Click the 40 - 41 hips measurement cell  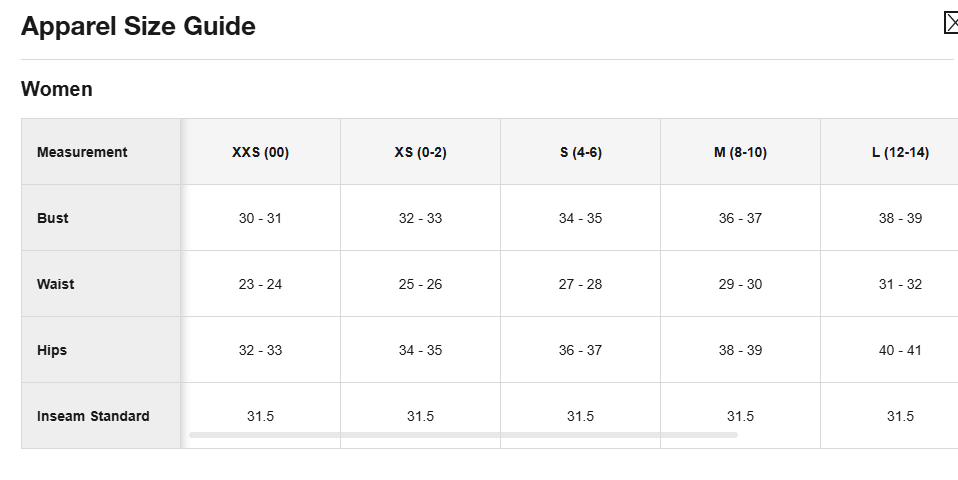pos(899,350)
